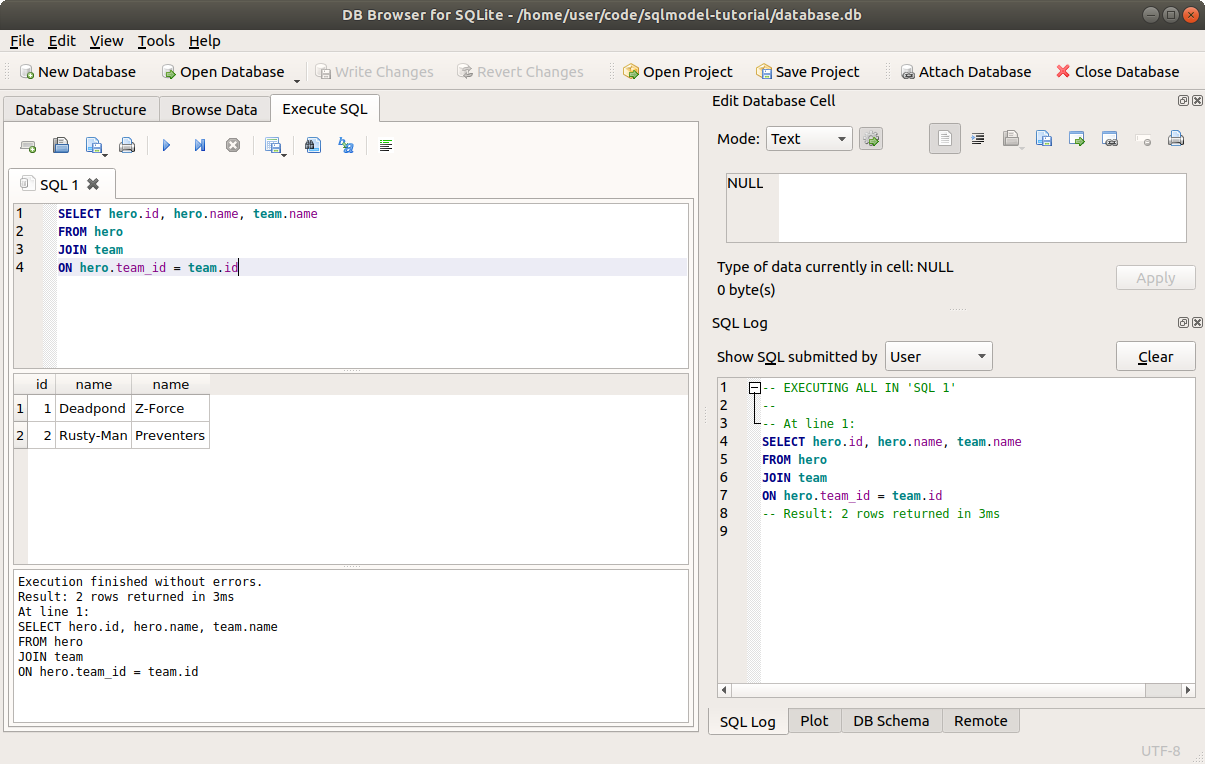Screen dimensions: 1205x764
Task: Open the Mode dropdown set to Text
Action: click(x=809, y=139)
